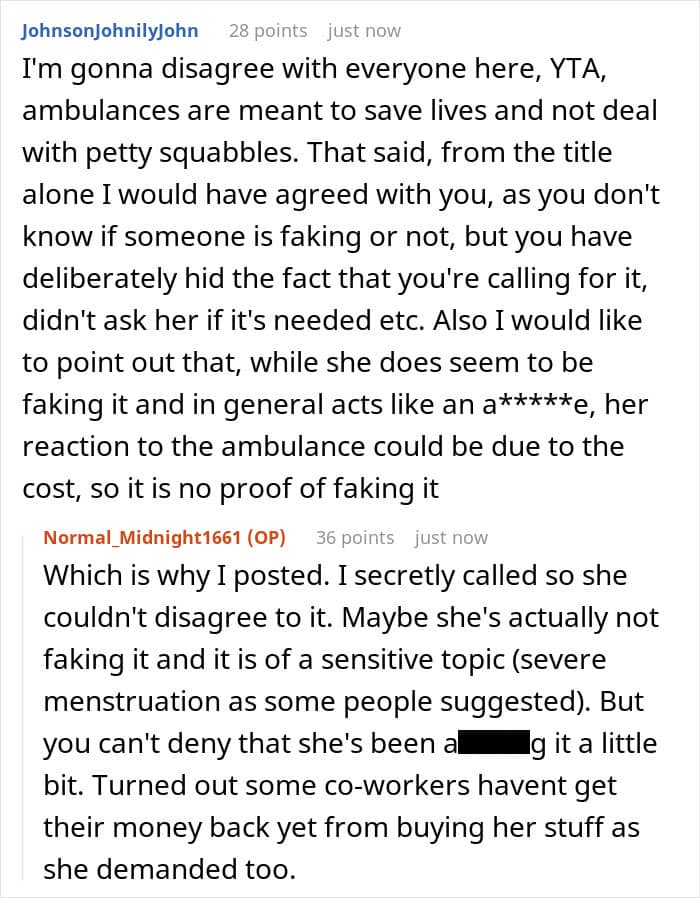
Task: Click the words "proof of faking it"
Action: 329,489
